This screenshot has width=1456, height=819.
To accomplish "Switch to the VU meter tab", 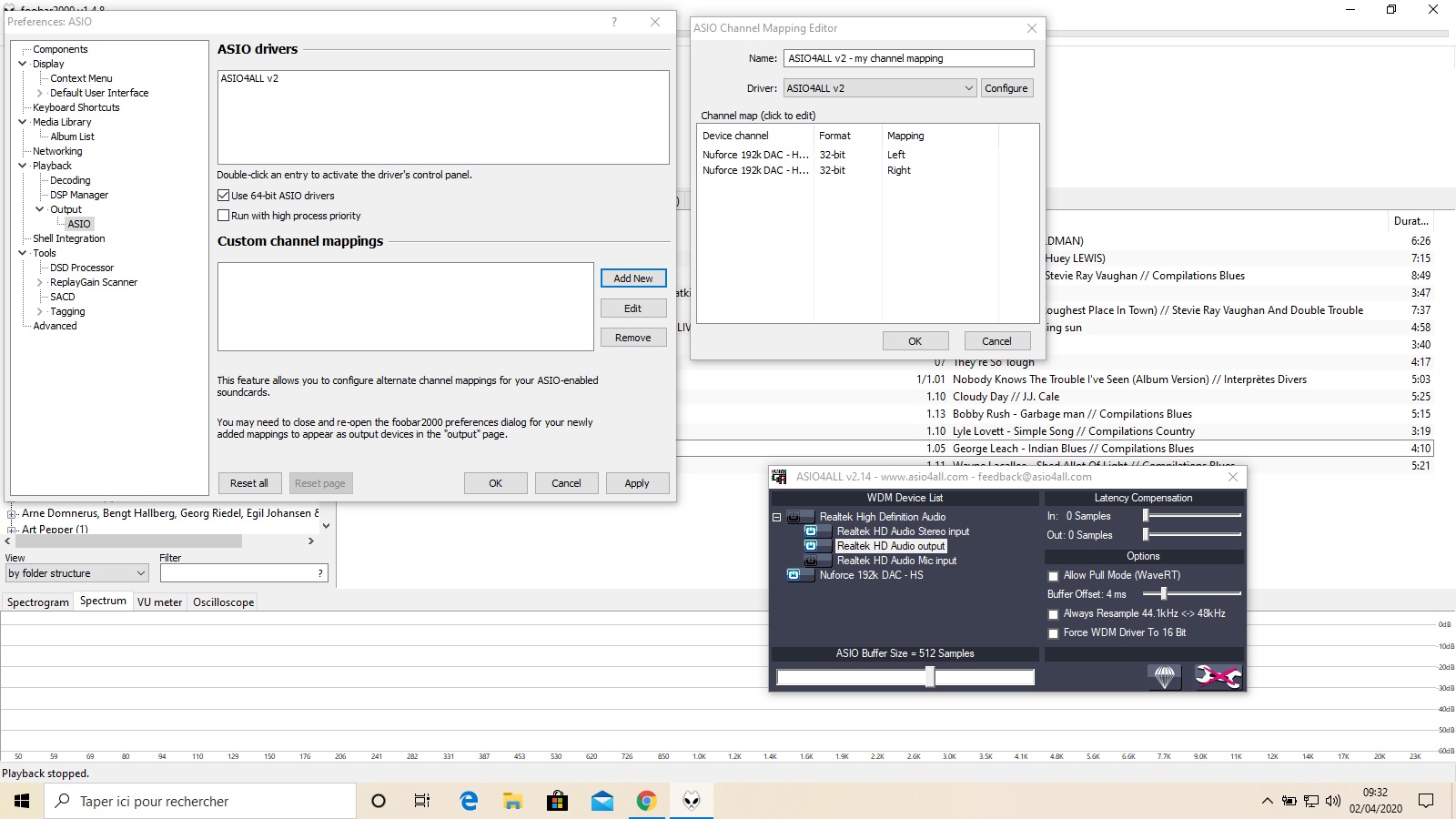I will point(159,602).
